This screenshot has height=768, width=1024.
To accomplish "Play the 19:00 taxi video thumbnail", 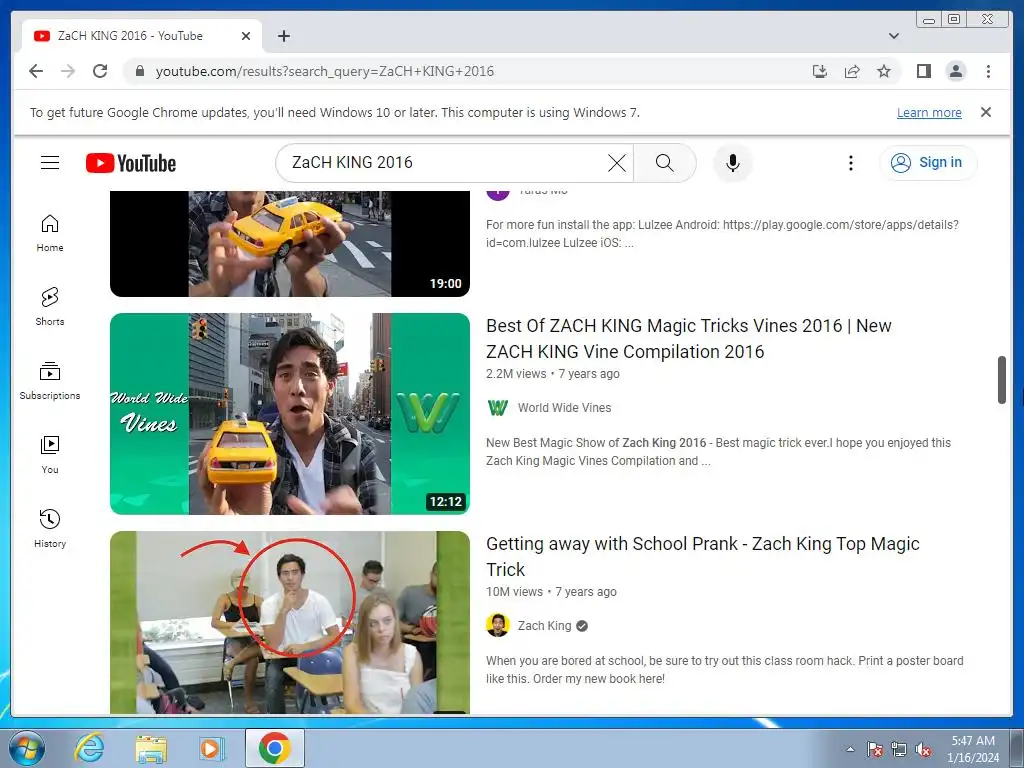I will pyautogui.click(x=290, y=244).
